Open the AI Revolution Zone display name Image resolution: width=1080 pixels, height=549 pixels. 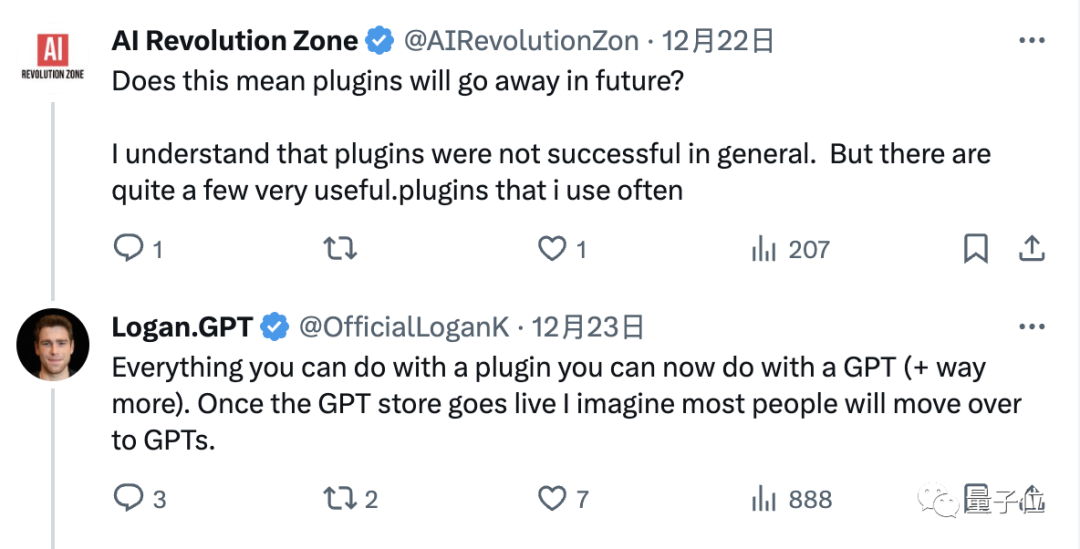point(235,41)
